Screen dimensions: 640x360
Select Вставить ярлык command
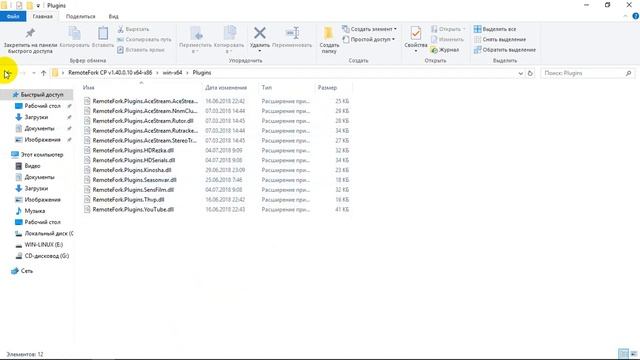tap(141, 50)
